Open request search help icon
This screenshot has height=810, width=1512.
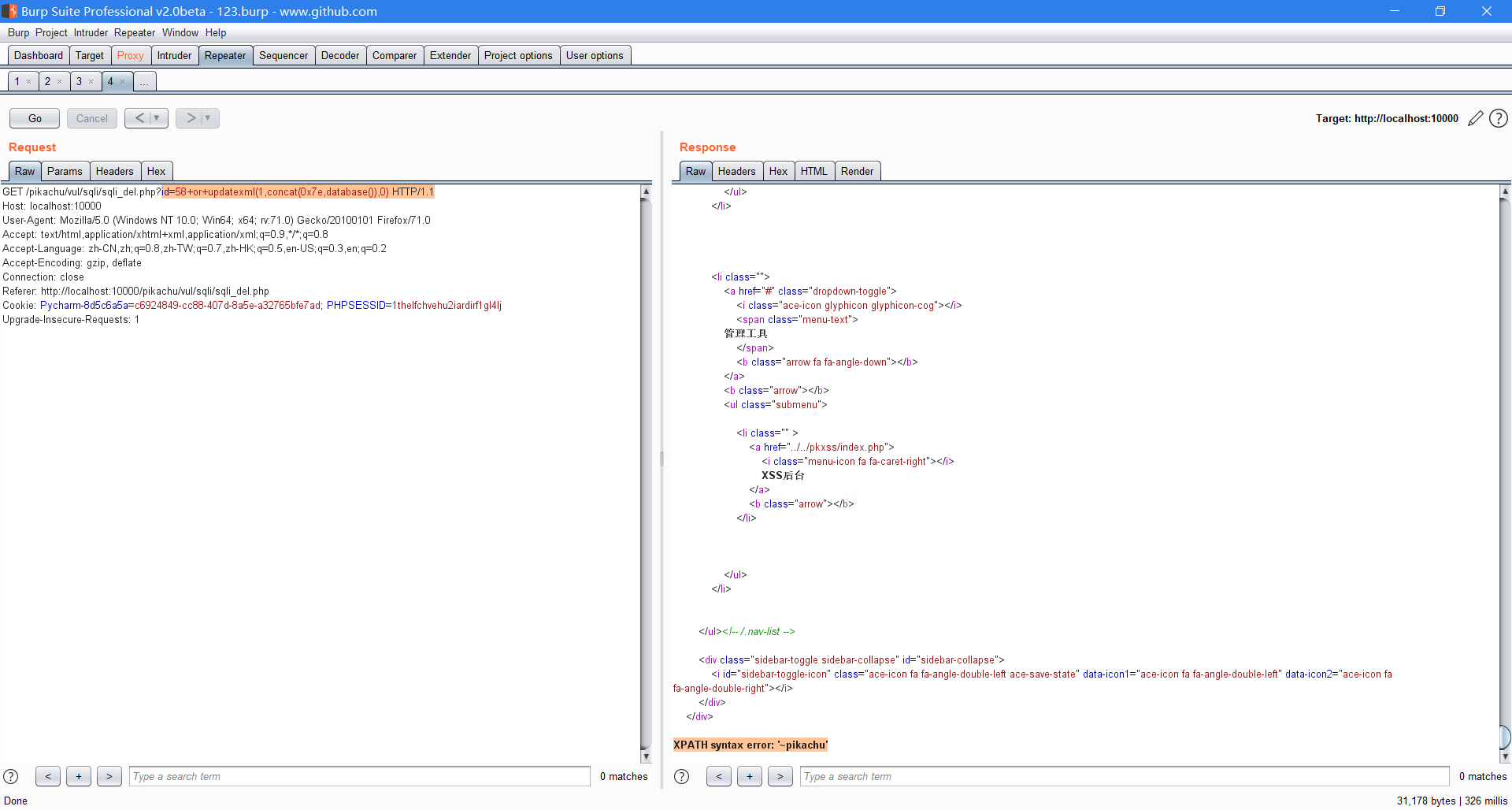(x=11, y=776)
